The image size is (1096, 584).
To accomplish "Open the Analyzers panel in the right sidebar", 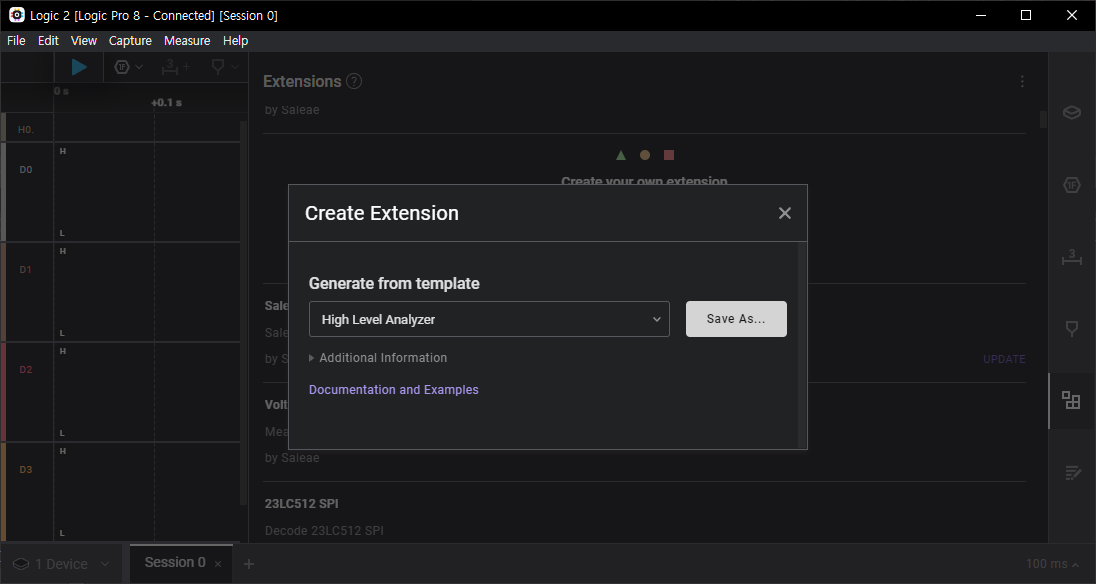I will coord(1072,185).
